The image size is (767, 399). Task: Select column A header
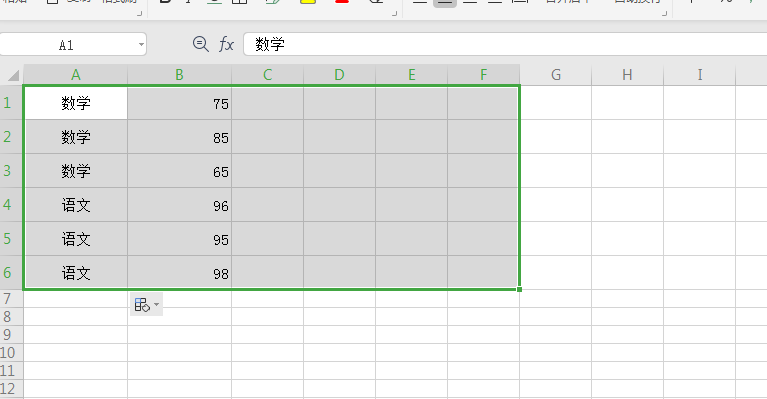(75, 75)
